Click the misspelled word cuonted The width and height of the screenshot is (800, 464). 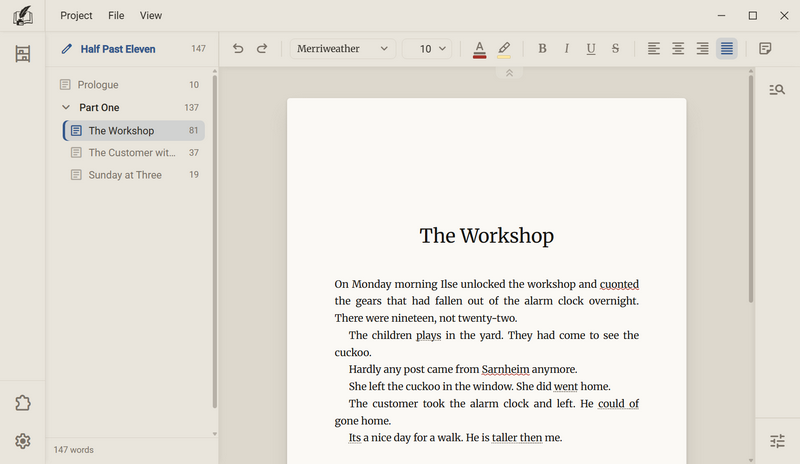(x=619, y=284)
